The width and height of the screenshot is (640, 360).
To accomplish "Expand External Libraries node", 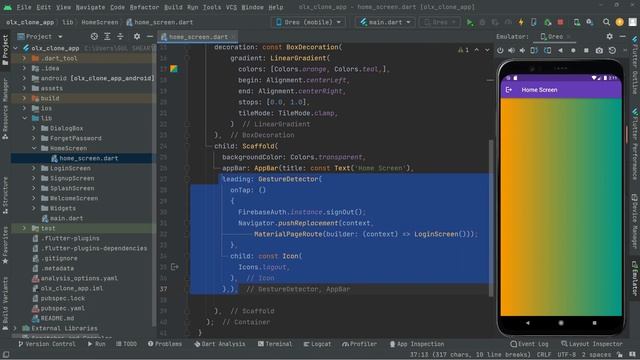I will [x=15, y=328].
